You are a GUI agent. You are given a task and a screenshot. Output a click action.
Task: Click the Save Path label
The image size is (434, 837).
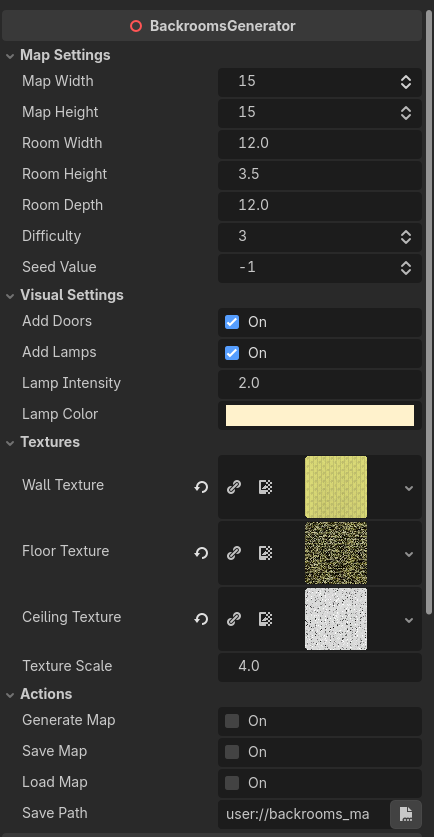(x=54, y=813)
